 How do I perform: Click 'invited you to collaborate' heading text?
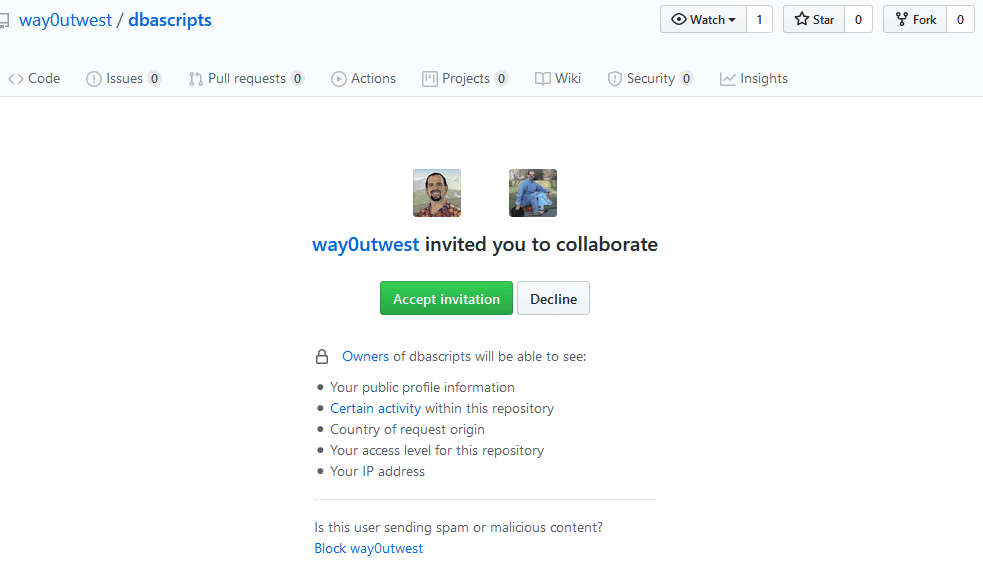pyautogui.click(x=542, y=244)
